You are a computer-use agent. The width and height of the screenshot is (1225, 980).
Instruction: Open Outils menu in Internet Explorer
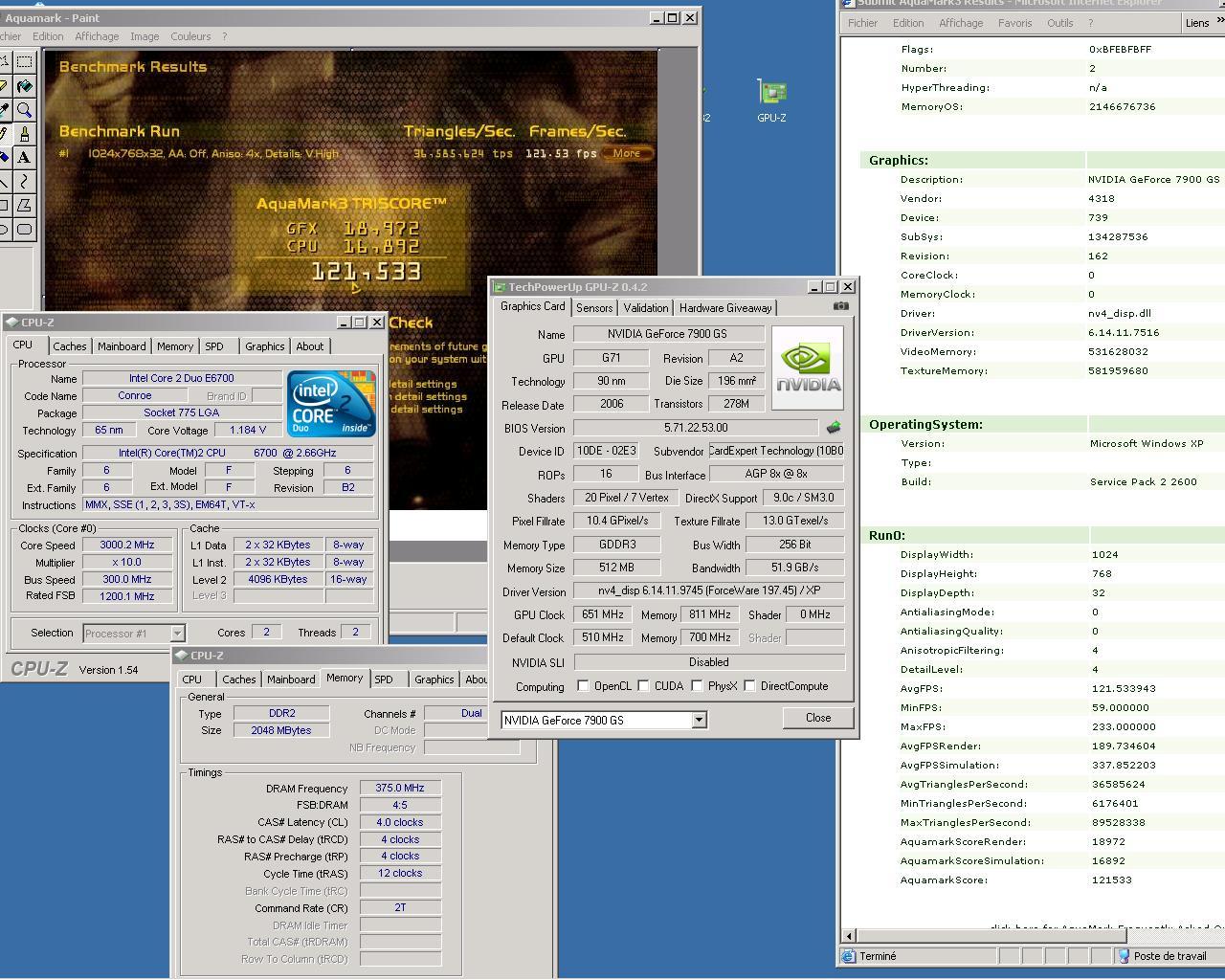(1059, 23)
